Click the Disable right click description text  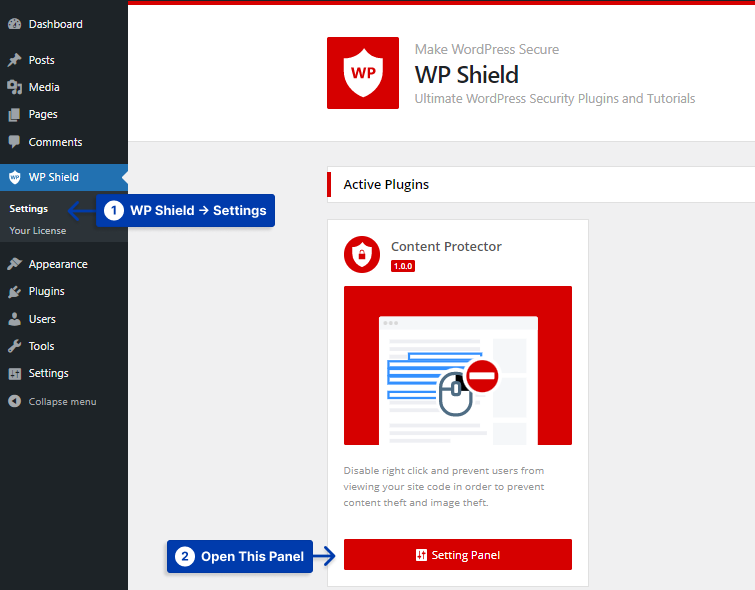coord(443,486)
